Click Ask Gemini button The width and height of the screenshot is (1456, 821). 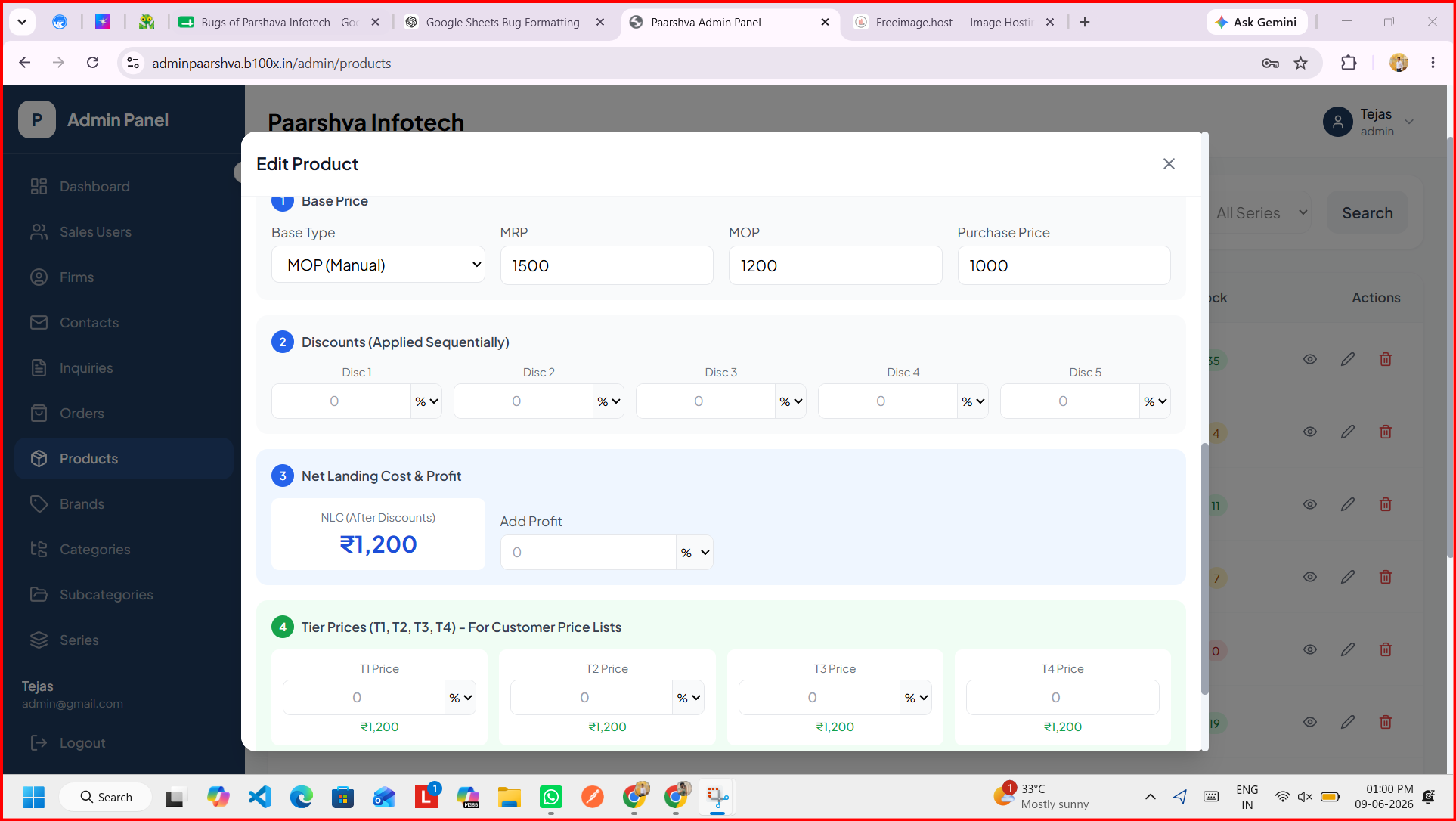(1256, 23)
